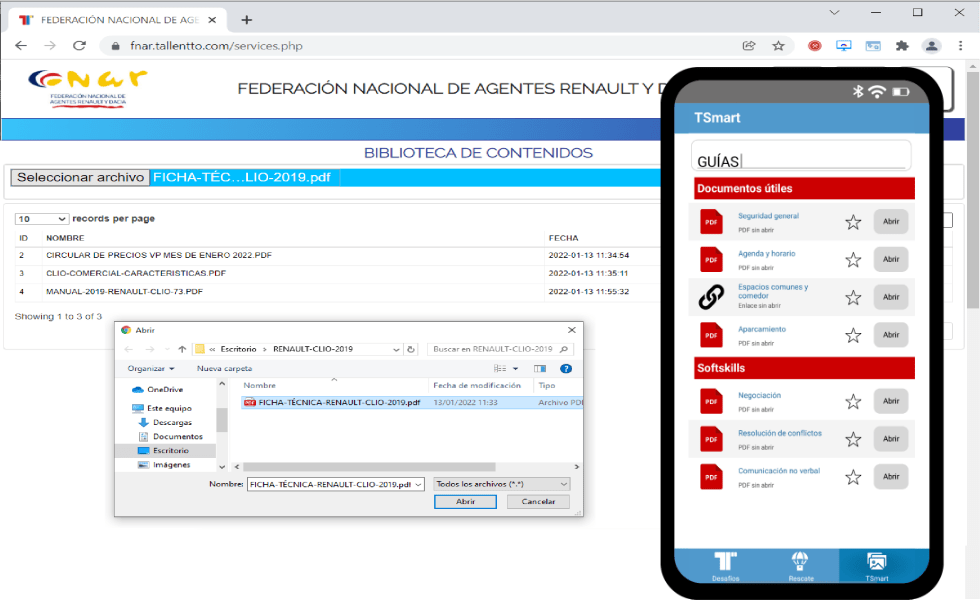Toggle the preview pane icon in dialog
980x600 pixels.
[539, 368]
